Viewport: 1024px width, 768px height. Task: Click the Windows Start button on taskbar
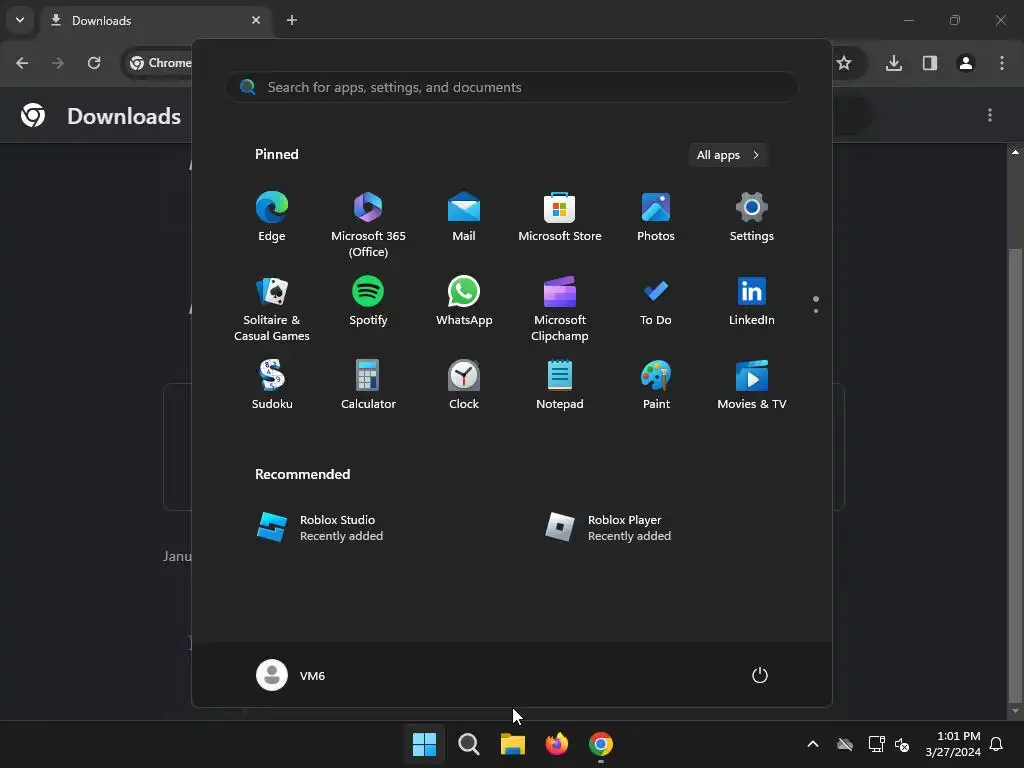(424, 744)
